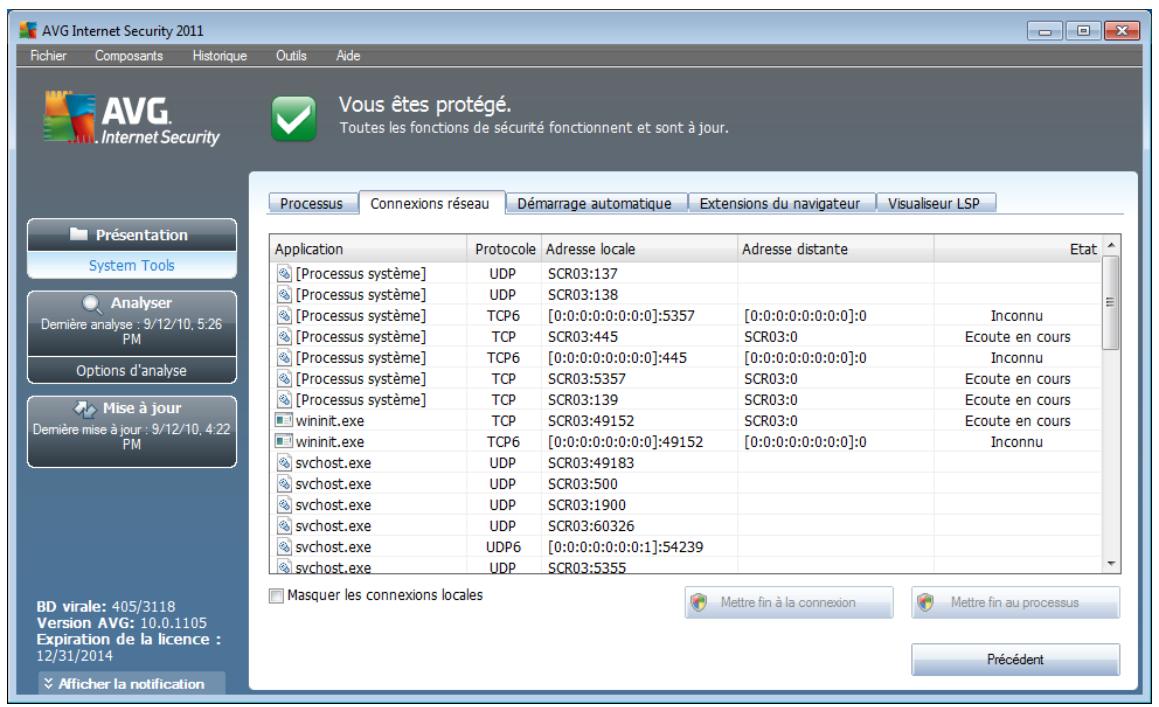This screenshot has height=707, width=1159.
Task: Click the Mise à jour update button
Action: [x=132, y=431]
